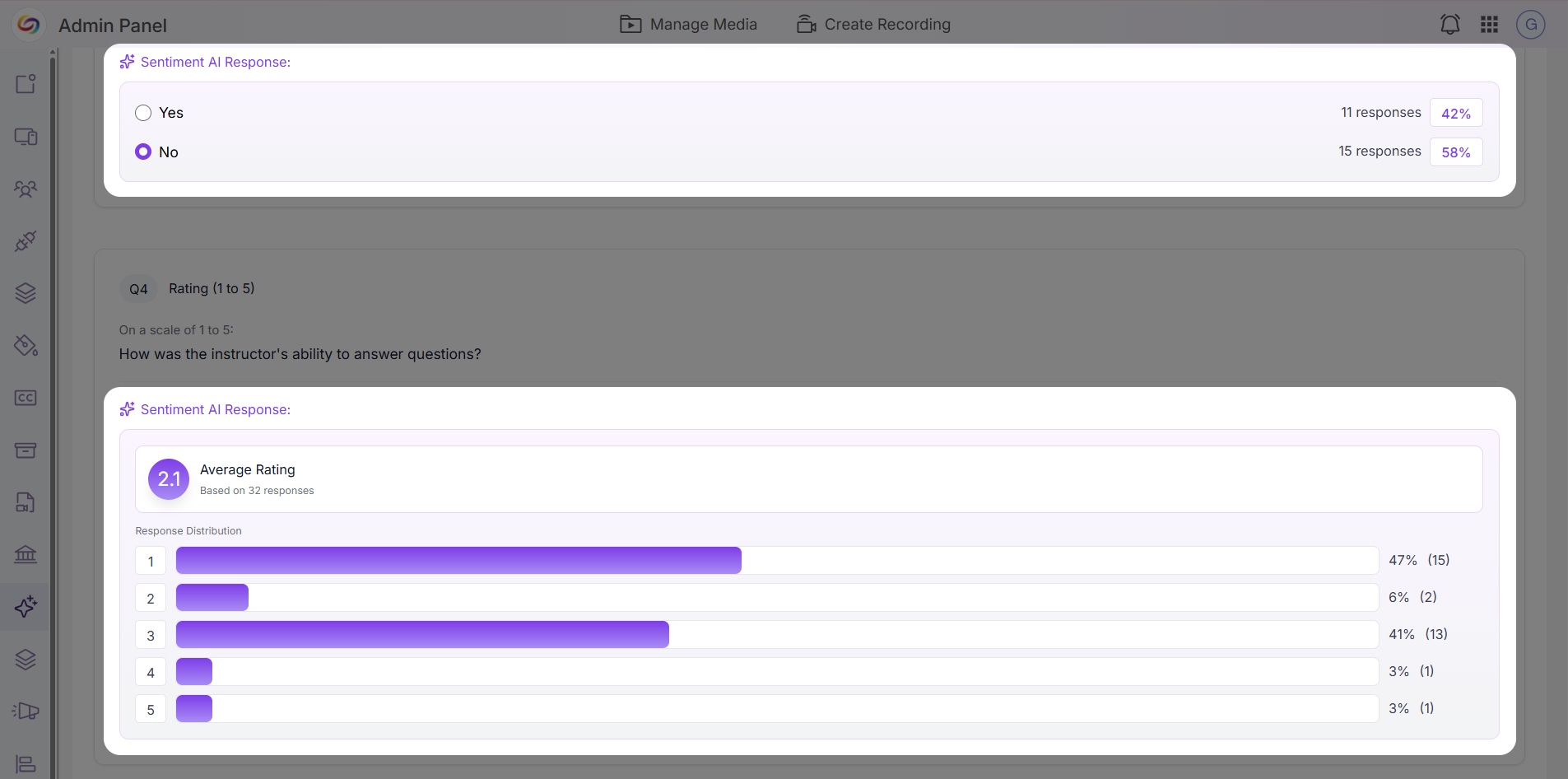Open the closed captions (CC) section
This screenshot has width=1568, height=779.
point(26,398)
